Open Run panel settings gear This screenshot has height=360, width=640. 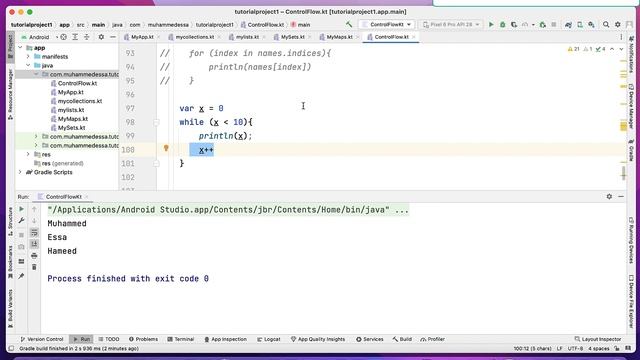tap(609, 196)
